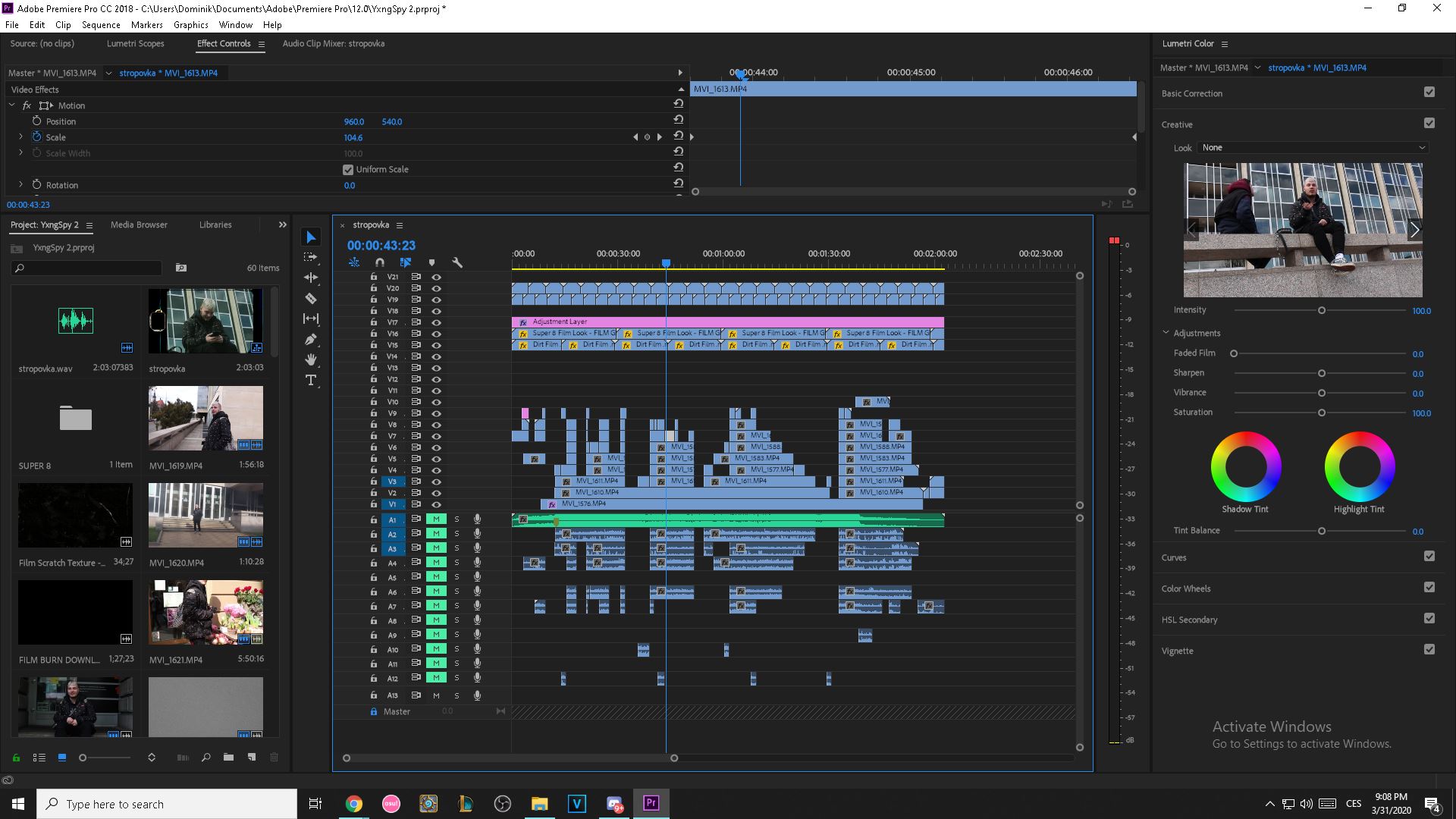1456x819 pixels.
Task: Click the Scale value 104.6
Action: 353,137
